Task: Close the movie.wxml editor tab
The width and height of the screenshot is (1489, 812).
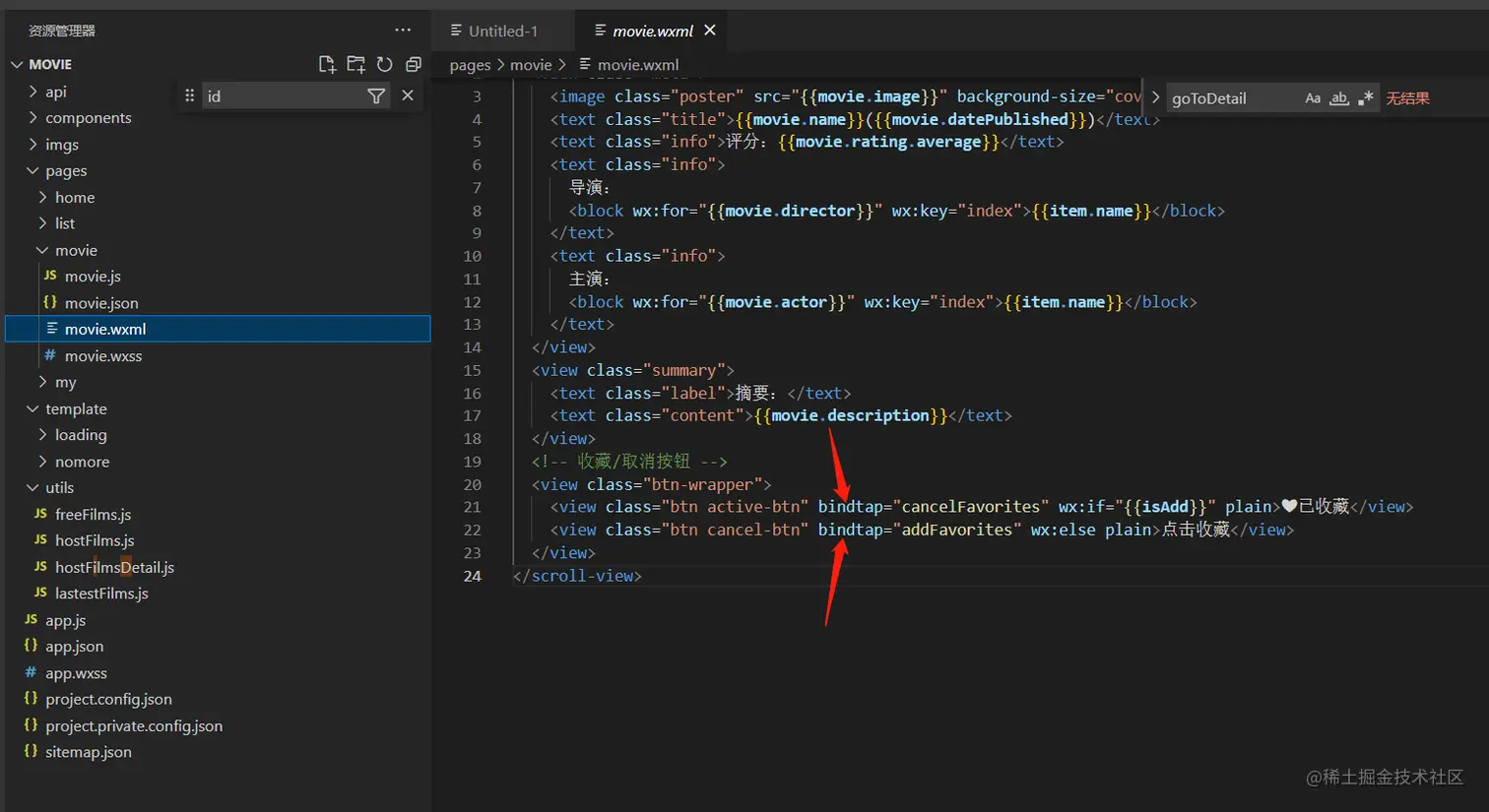Action: tap(709, 31)
